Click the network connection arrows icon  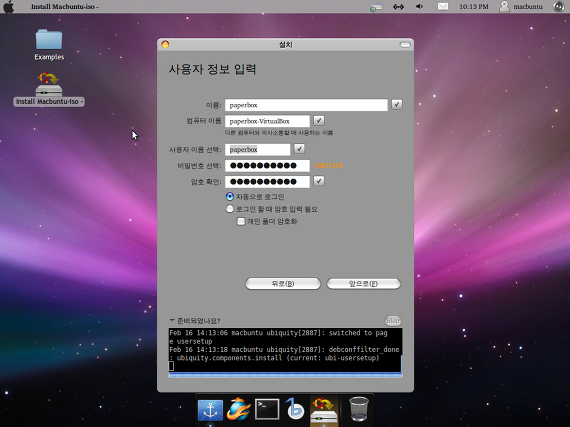(x=398, y=7)
